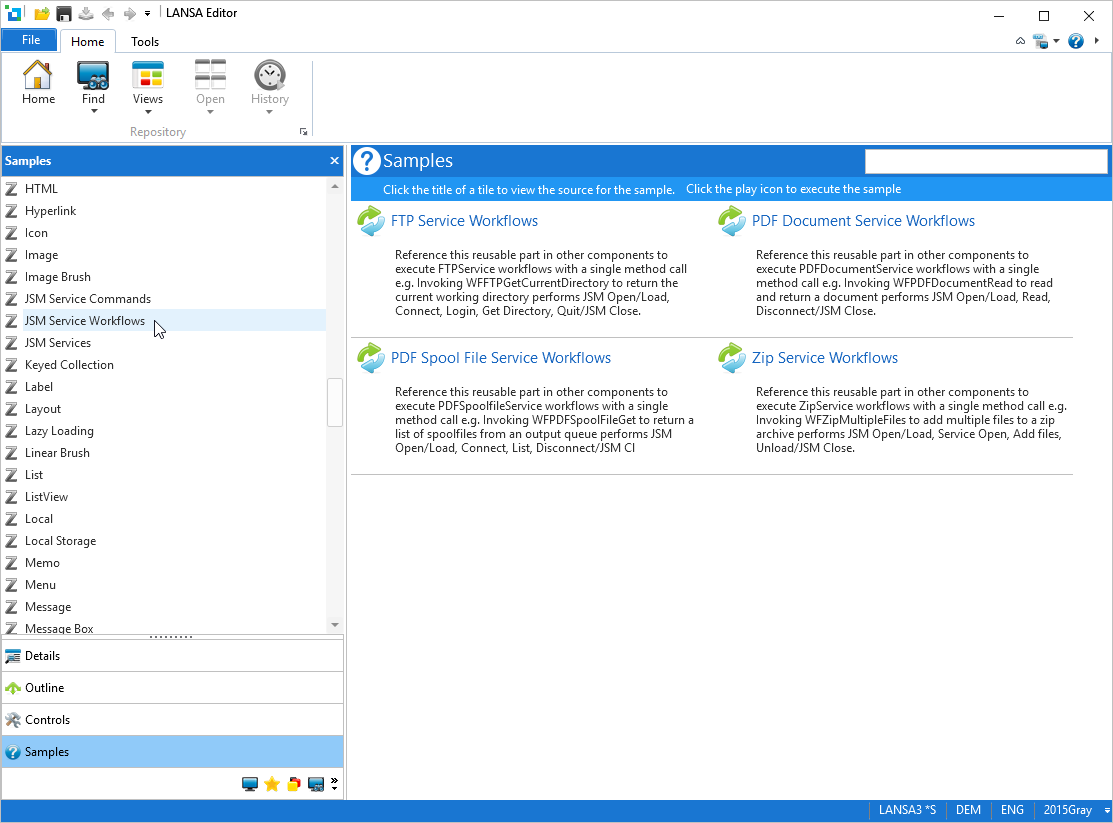Click the floppy disk save icon
The width and height of the screenshot is (1113, 823).
(64, 13)
